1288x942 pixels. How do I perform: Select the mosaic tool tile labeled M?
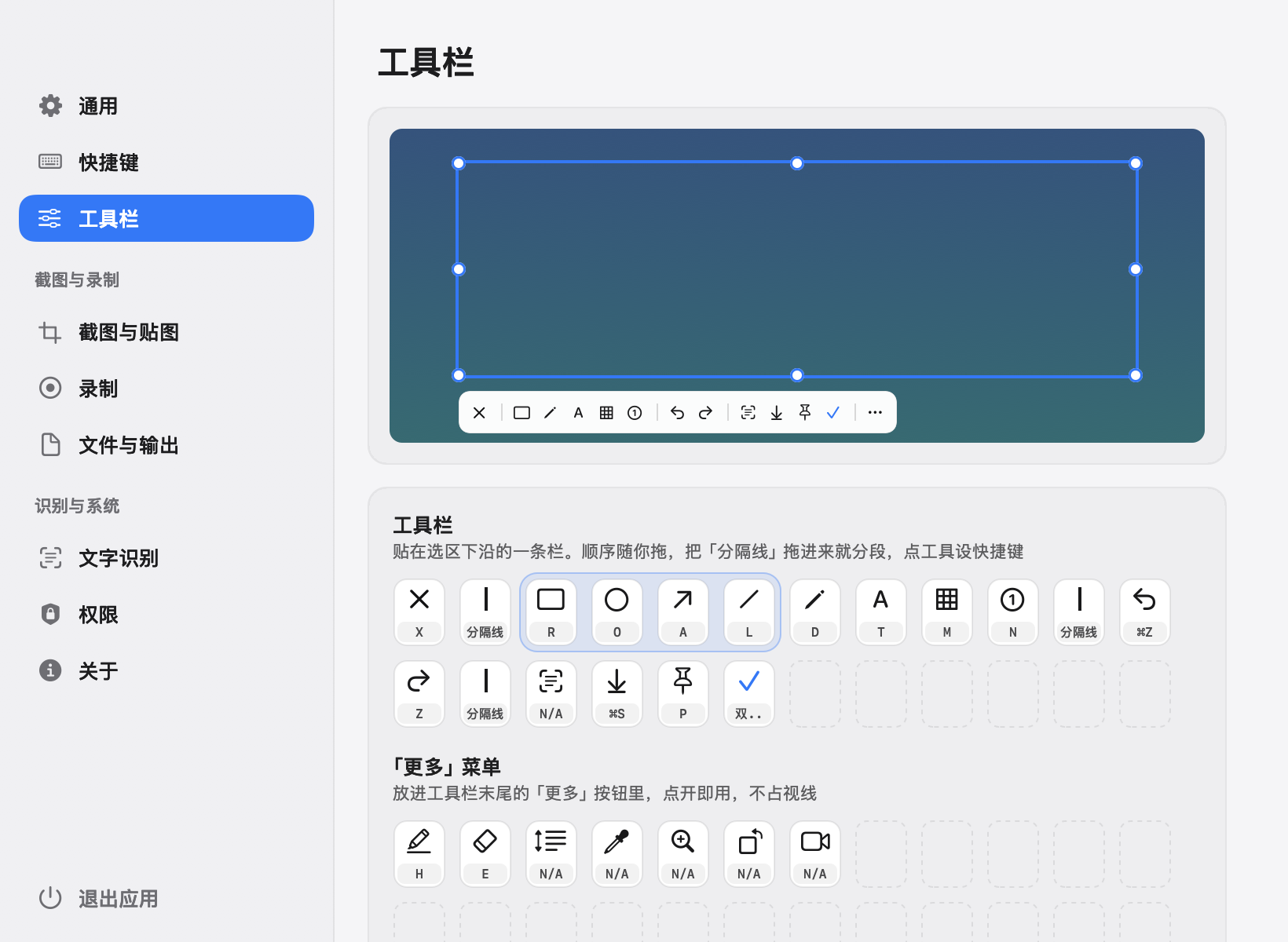[947, 612]
